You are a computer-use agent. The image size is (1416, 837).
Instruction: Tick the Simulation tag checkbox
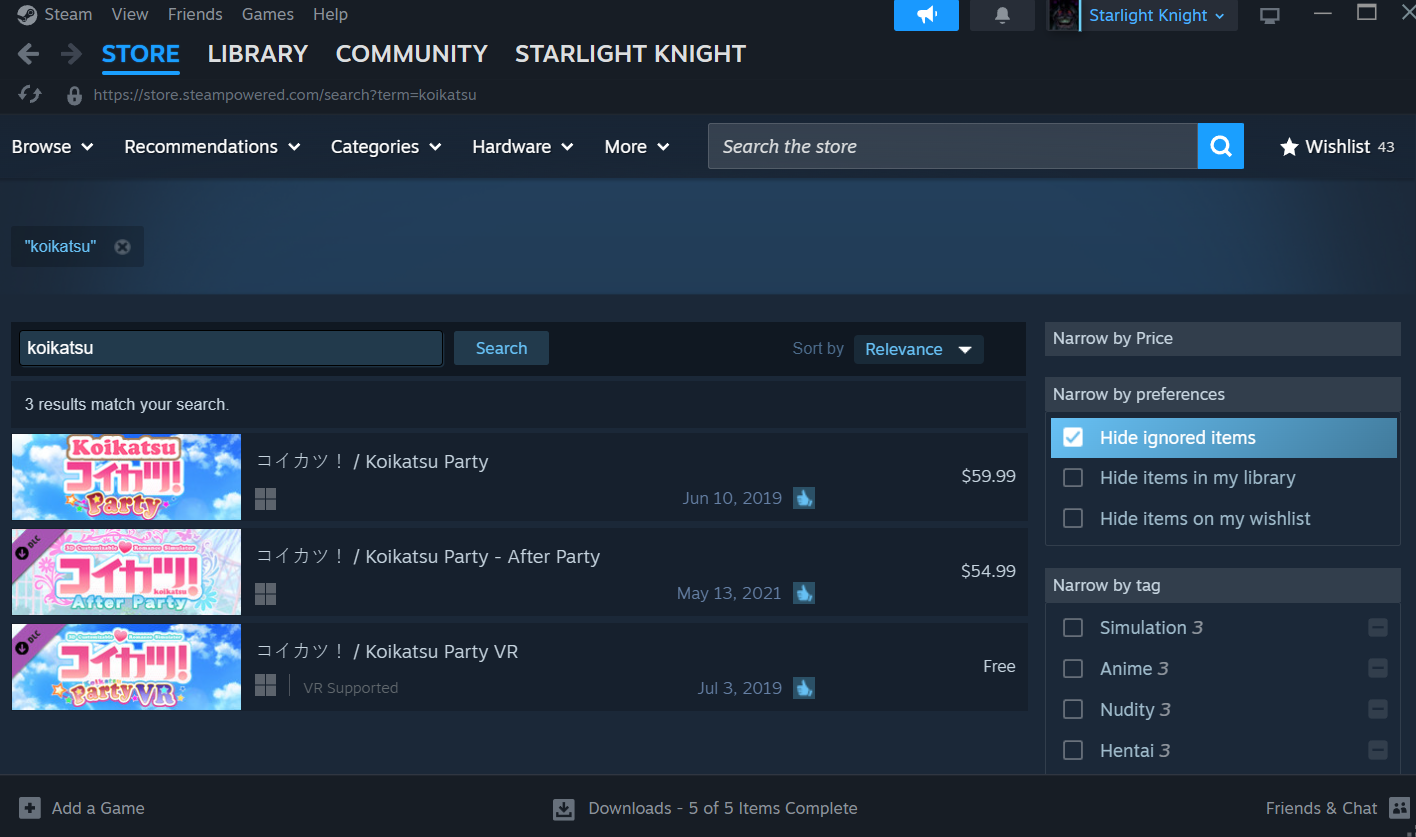[1073, 628]
